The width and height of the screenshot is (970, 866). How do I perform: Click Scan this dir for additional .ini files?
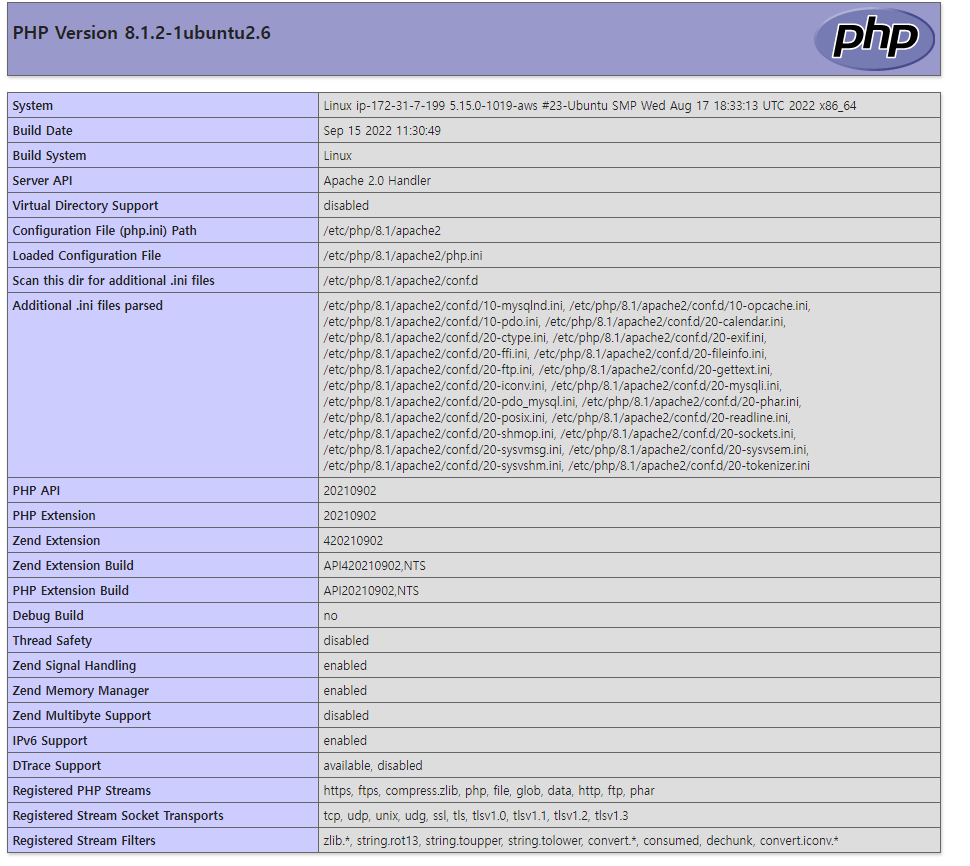click(113, 281)
